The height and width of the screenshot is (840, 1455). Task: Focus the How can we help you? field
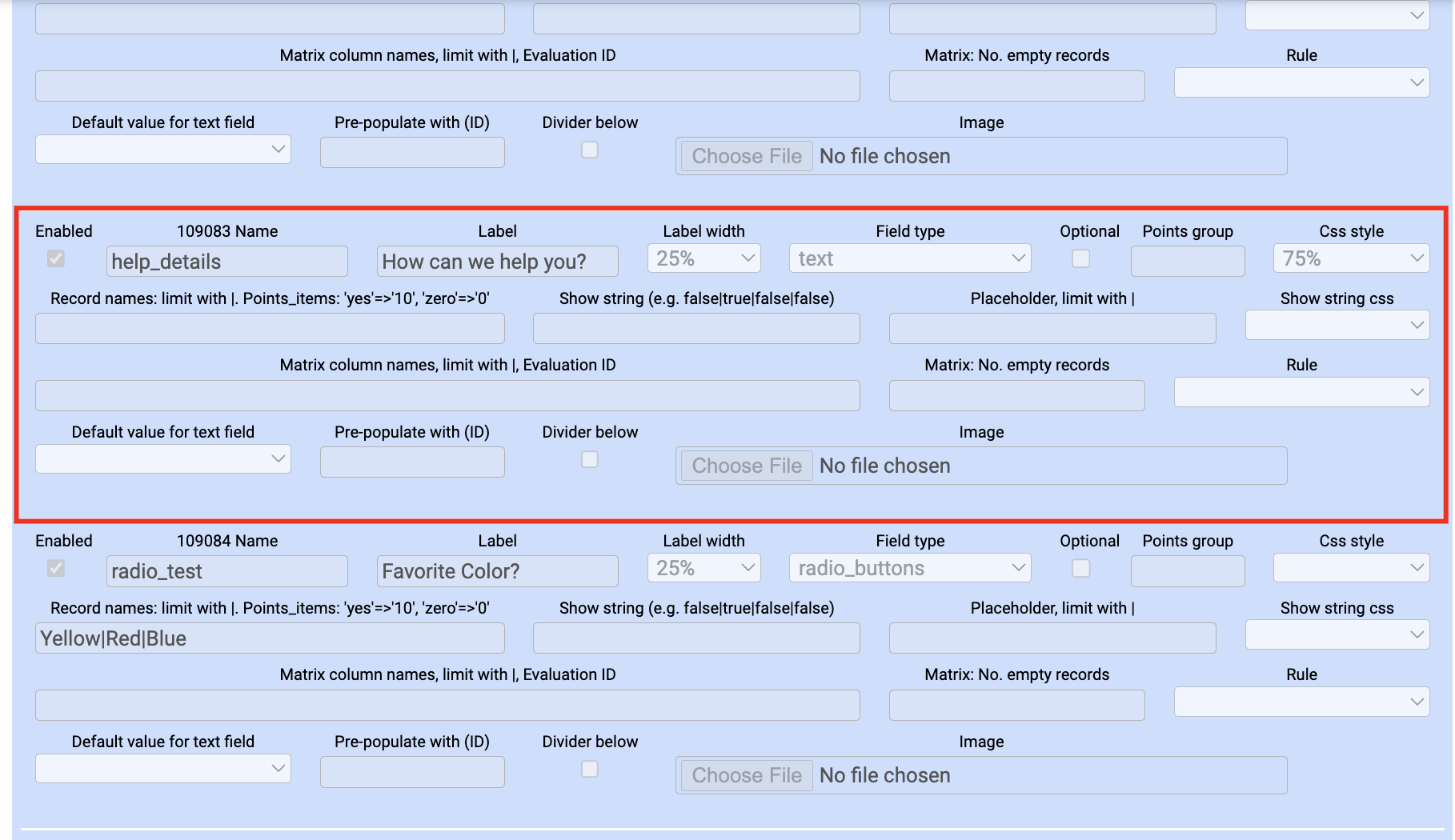497,262
